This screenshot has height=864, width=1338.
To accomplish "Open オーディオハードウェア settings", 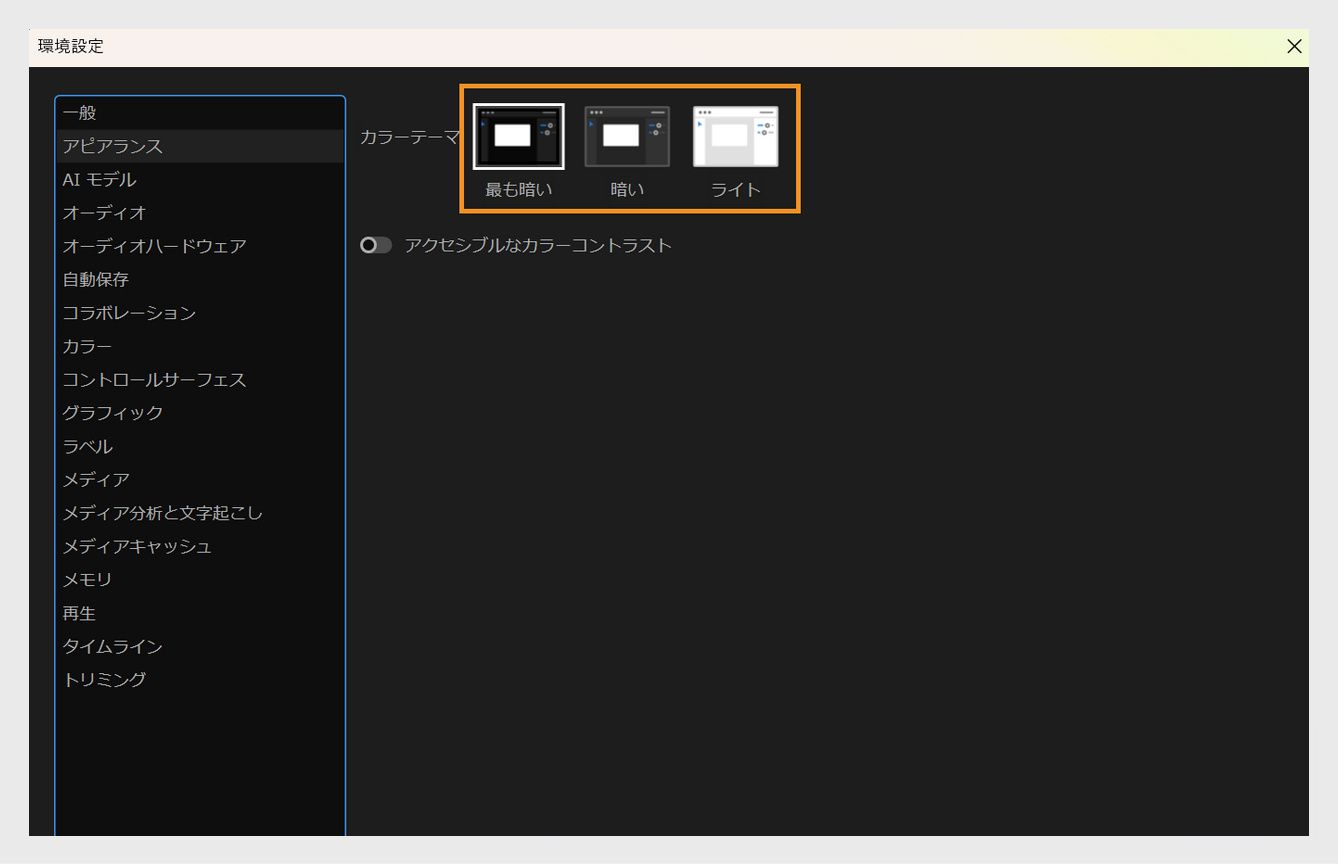I will (200, 246).
